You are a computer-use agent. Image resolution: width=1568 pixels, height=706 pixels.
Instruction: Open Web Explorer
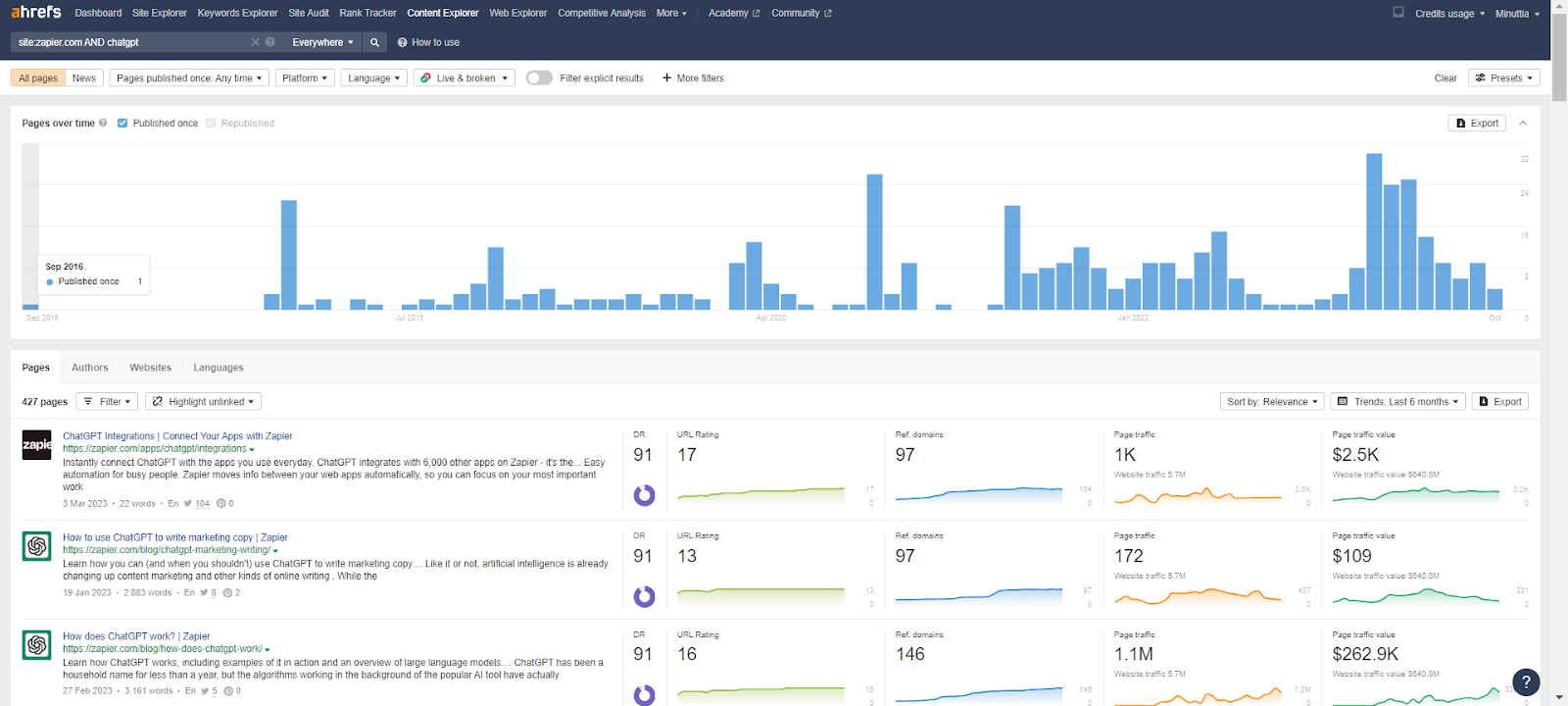click(518, 13)
